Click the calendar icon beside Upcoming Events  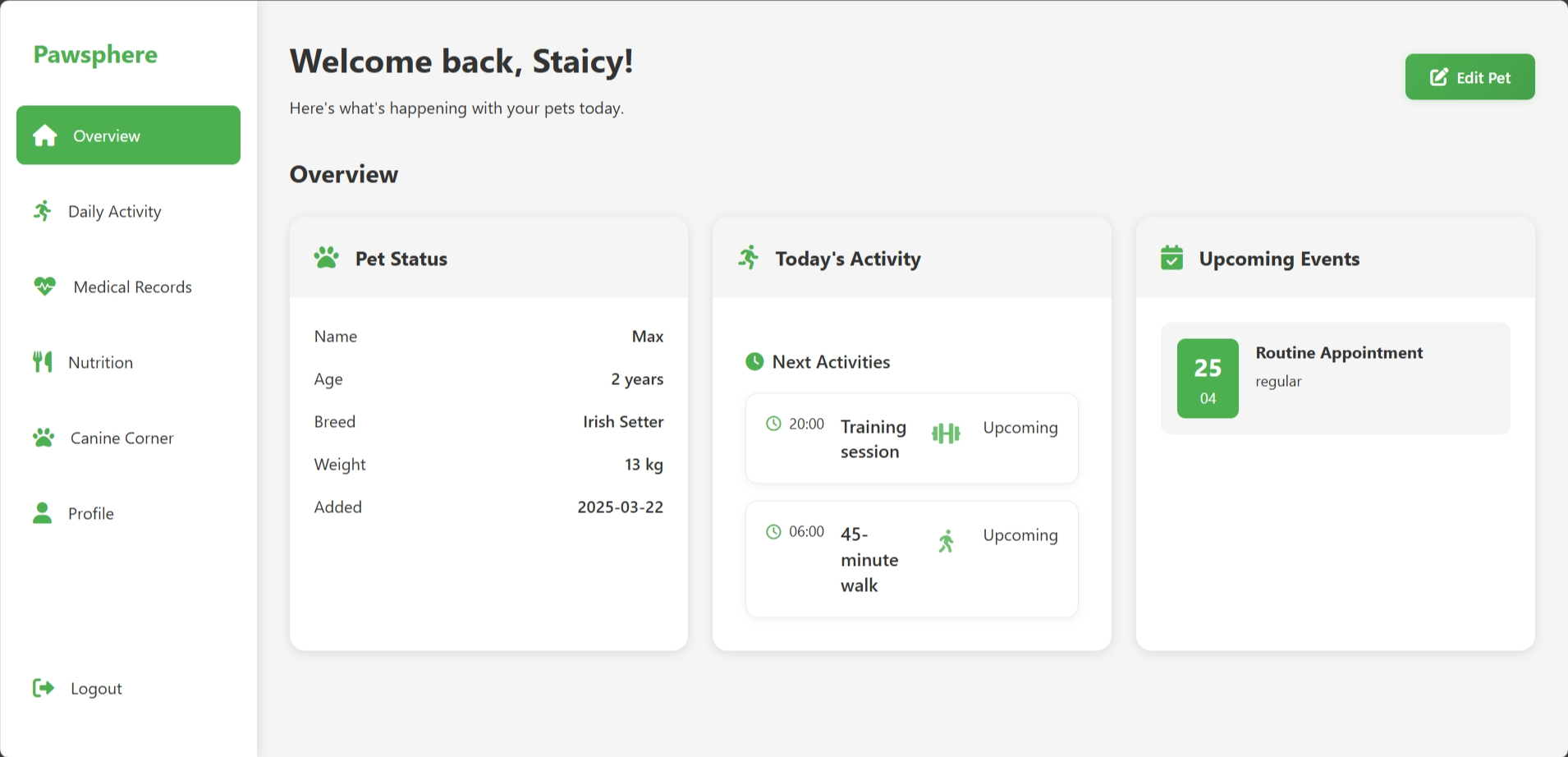pos(1172,258)
